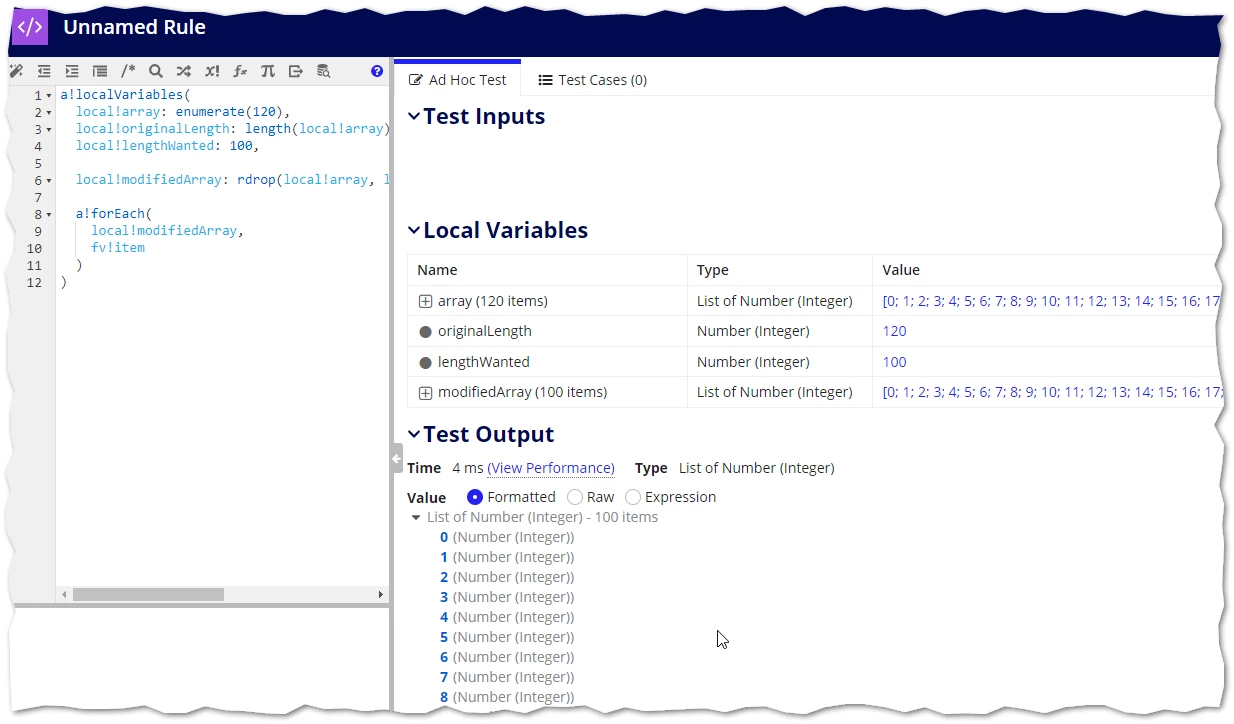Collapse the Test Output section
Viewport: 1234px width, 724px height.
pos(414,434)
